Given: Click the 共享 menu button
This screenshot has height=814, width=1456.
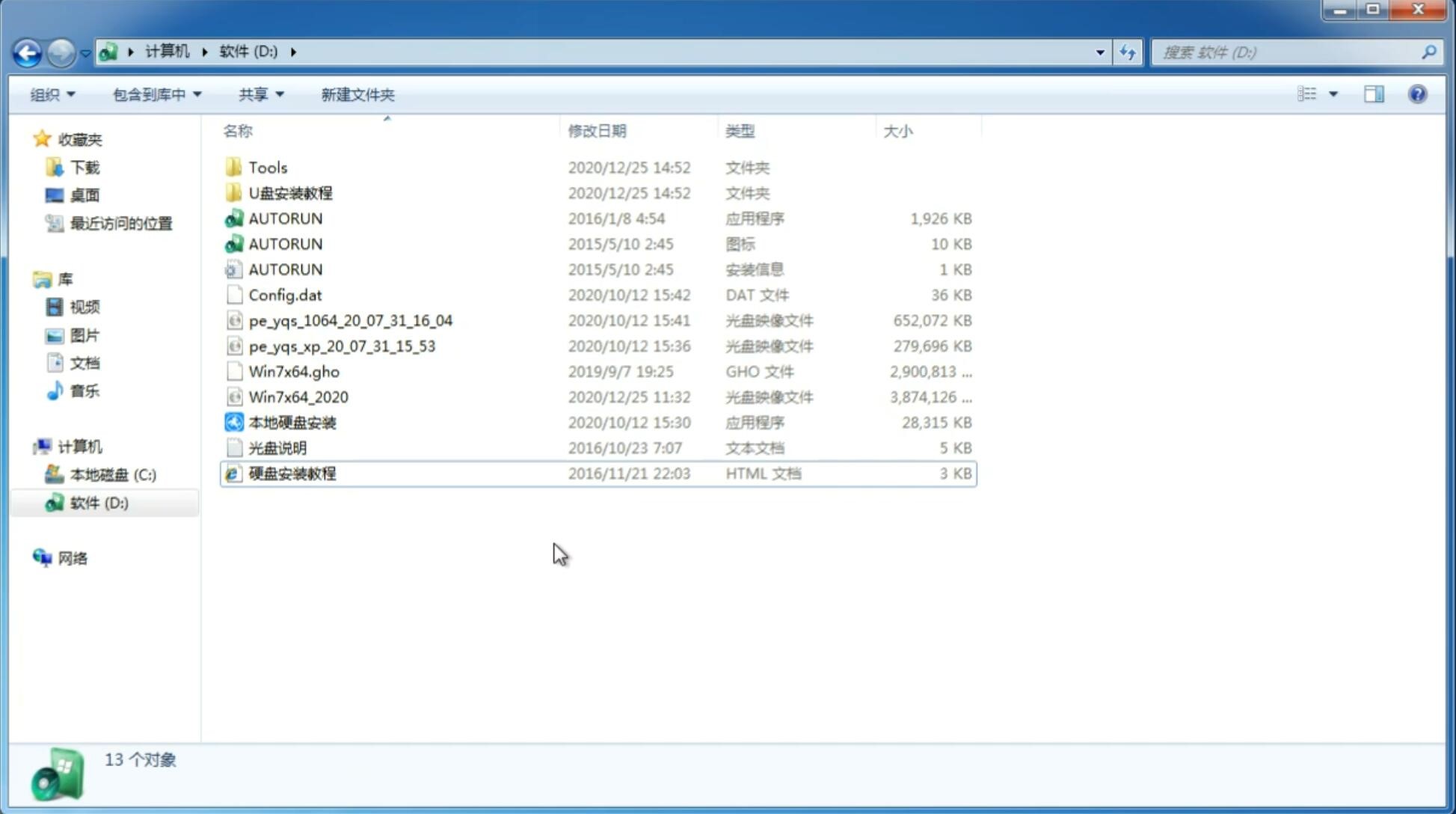Looking at the screenshot, I should click(x=254, y=94).
